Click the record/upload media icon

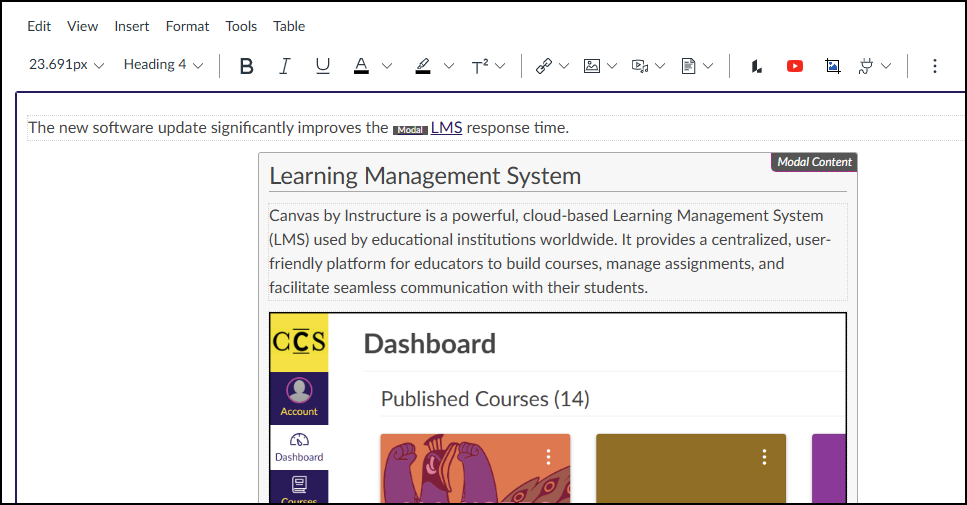click(x=640, y=66)
